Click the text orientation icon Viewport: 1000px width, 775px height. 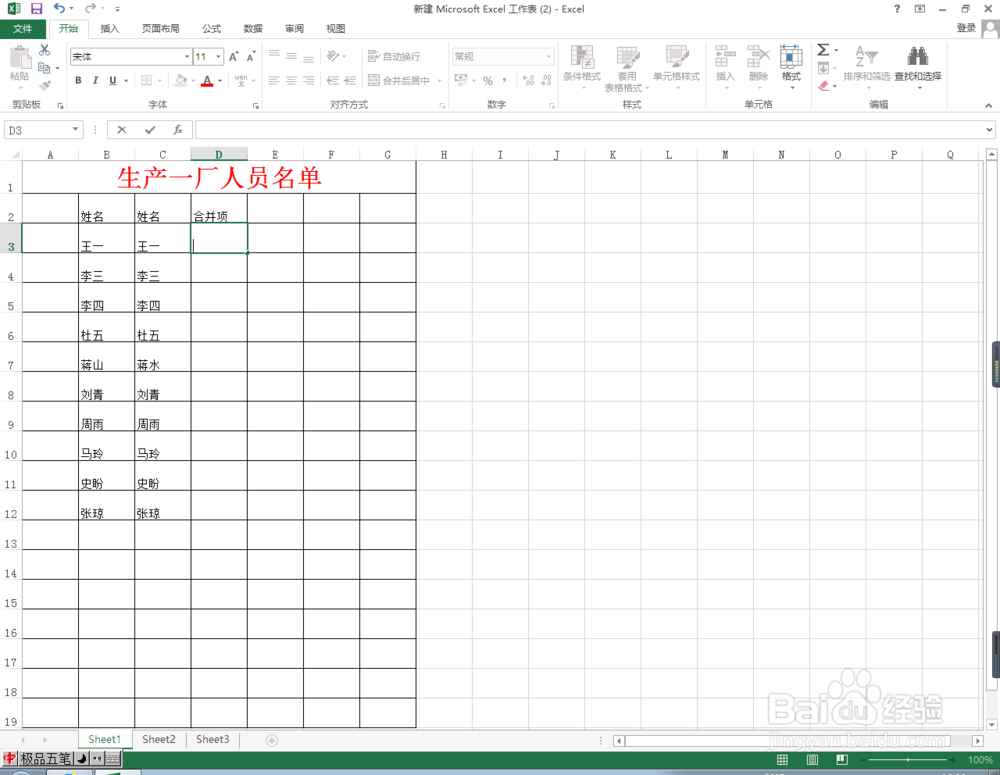[332, 56]
